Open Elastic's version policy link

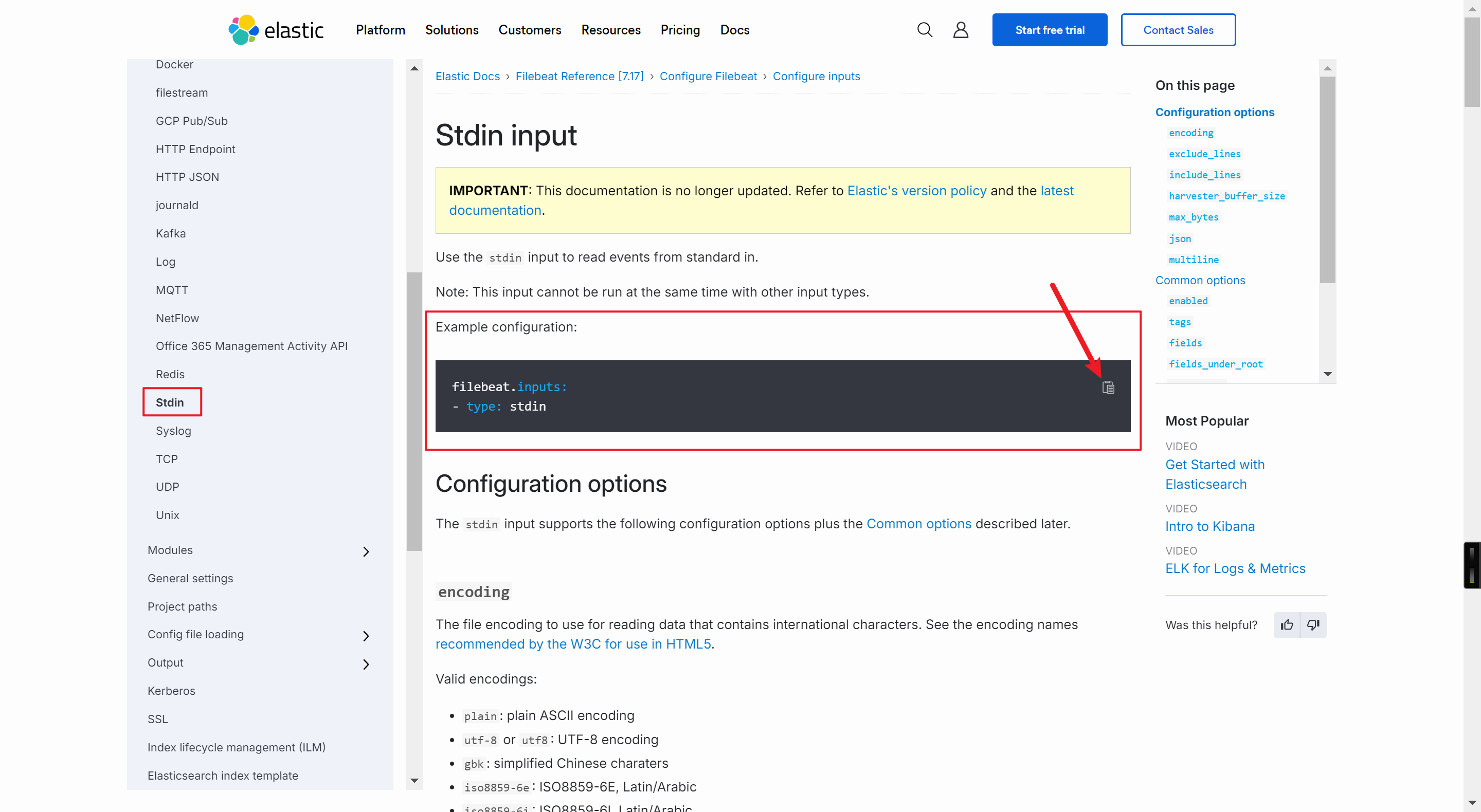916,191
